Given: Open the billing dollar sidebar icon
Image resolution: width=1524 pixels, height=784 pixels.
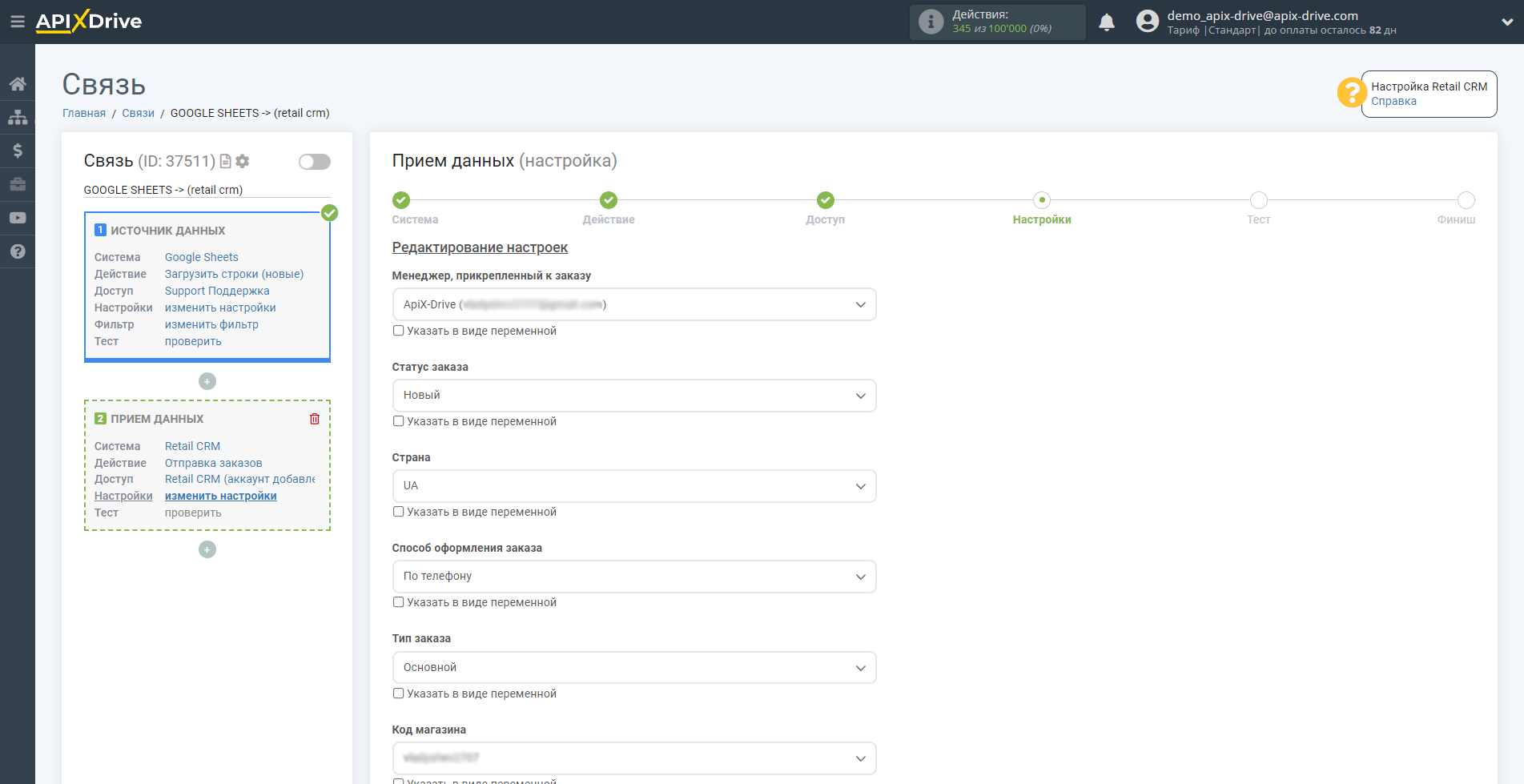Looking at the screenshot, I should pyautogui.click(x=18, y=151).
